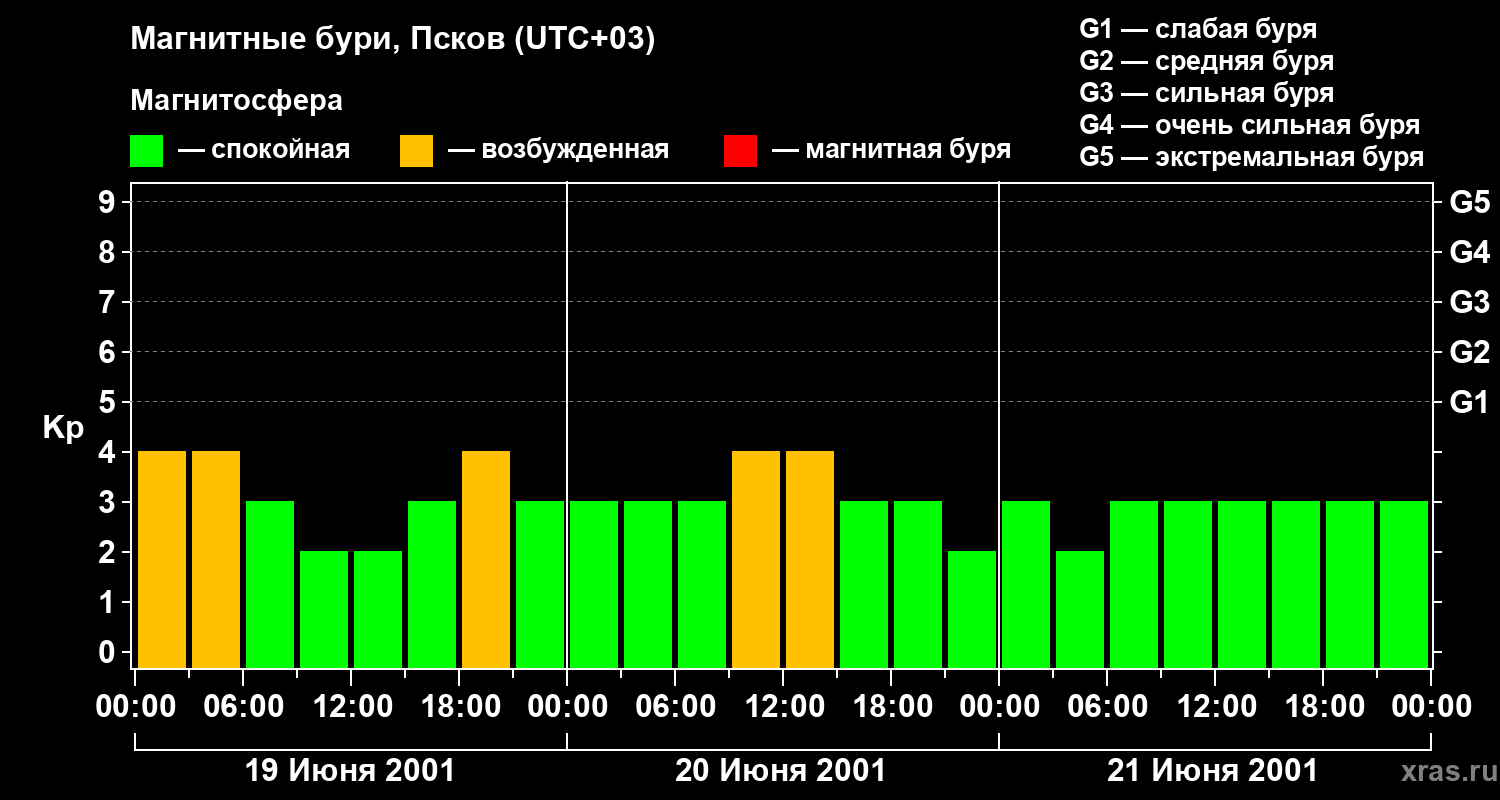Click the '21 Июня 2001' date label
The width and height of the screenshot is (1500, 800).
(1213, 771)
